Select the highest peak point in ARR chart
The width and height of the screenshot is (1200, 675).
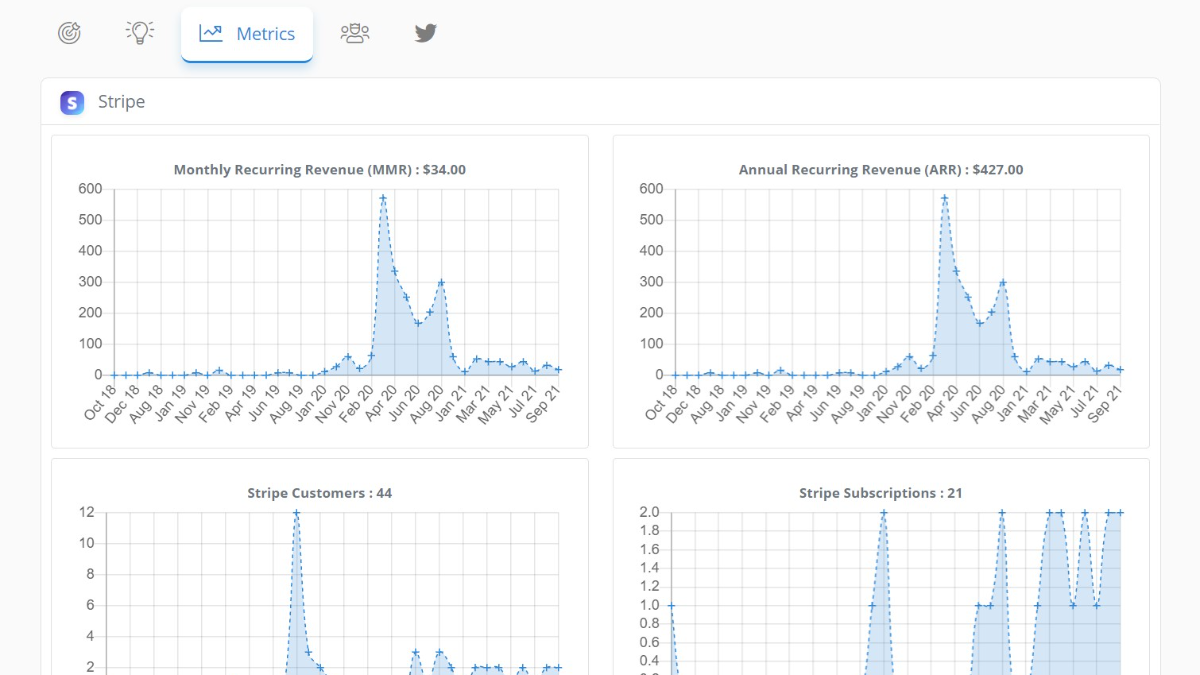pyautogui.click(x=944, y=198)
